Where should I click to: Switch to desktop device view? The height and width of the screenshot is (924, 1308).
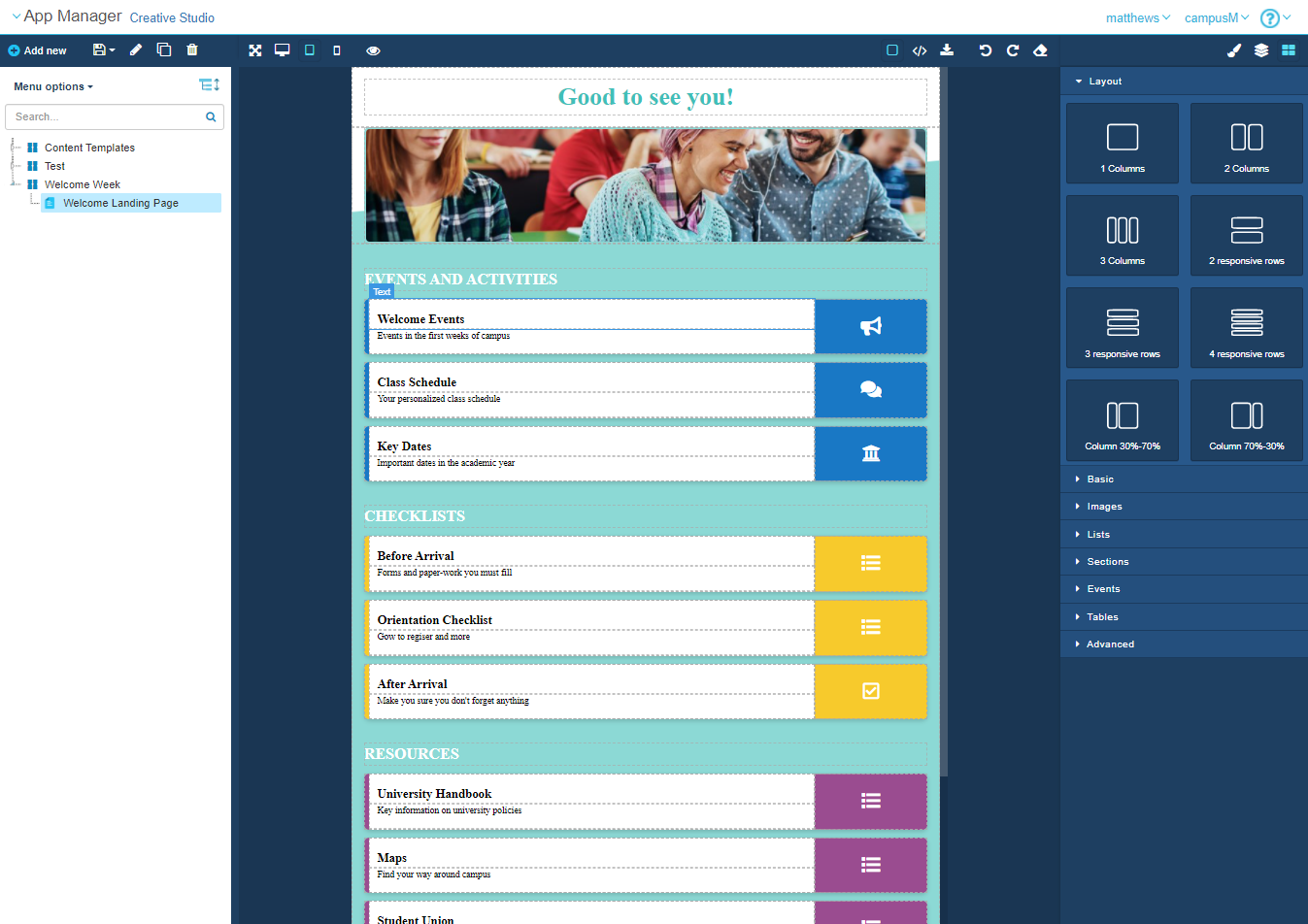click(x=283, y=50)
